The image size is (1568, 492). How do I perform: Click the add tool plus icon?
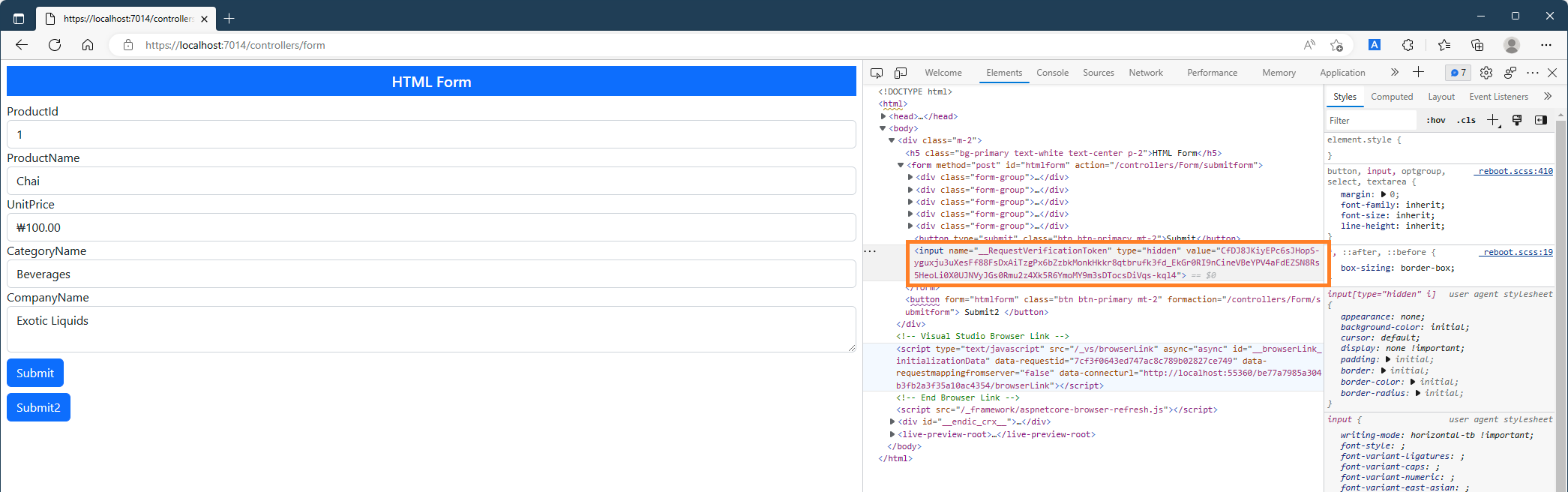tap(1418, 72)
